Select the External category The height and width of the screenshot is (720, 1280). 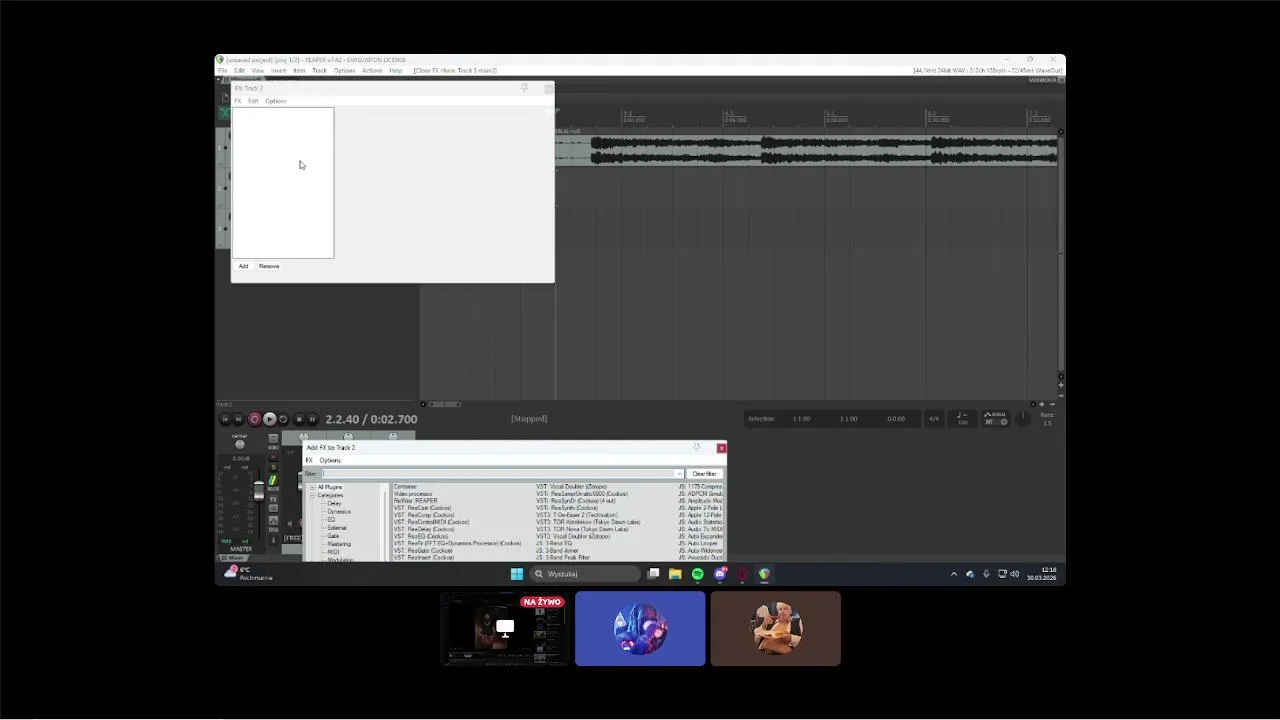pos(337,528)
